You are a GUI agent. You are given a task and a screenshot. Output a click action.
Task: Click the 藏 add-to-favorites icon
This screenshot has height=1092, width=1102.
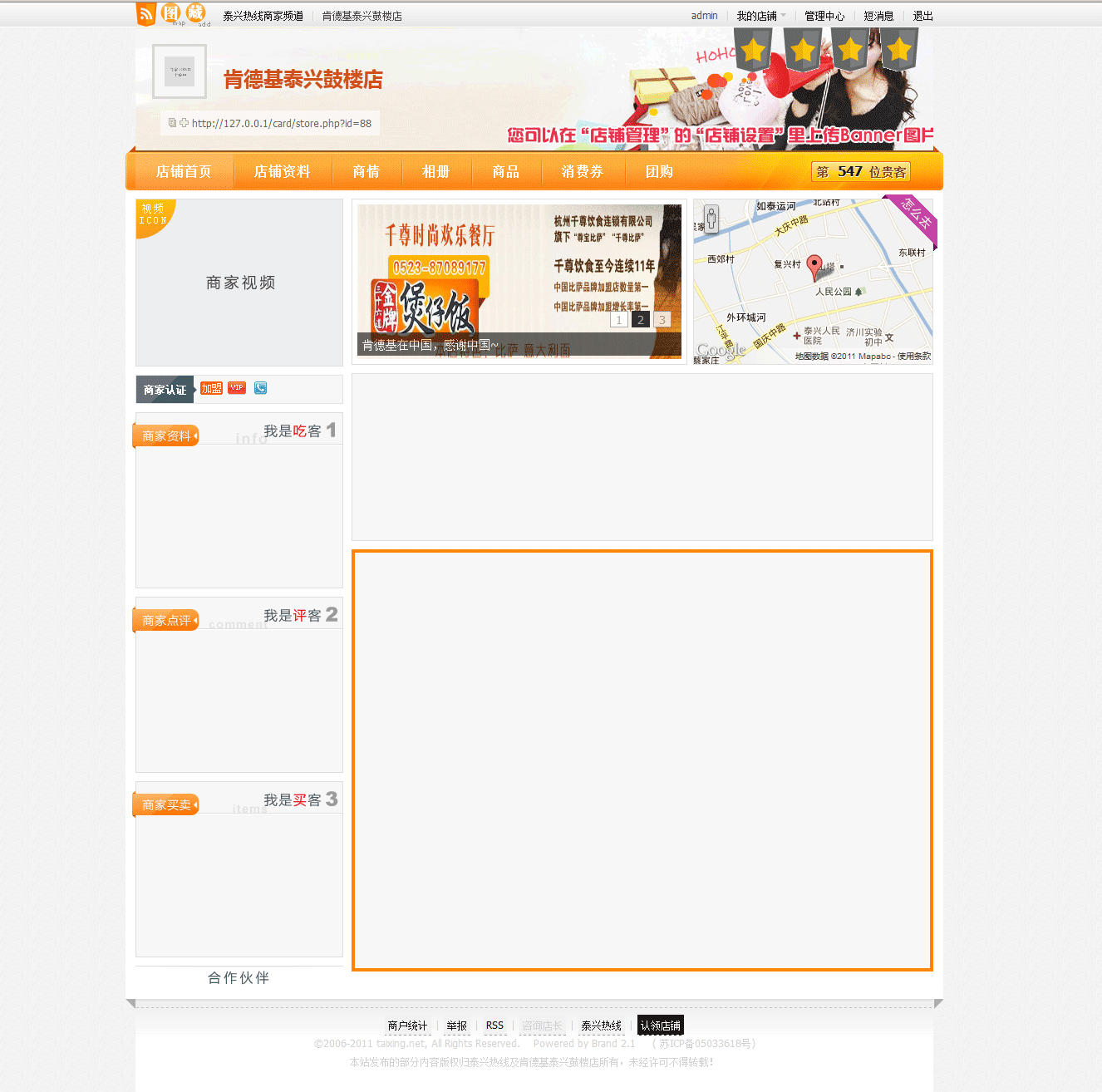pyautogui.click(x=195, y=13)
